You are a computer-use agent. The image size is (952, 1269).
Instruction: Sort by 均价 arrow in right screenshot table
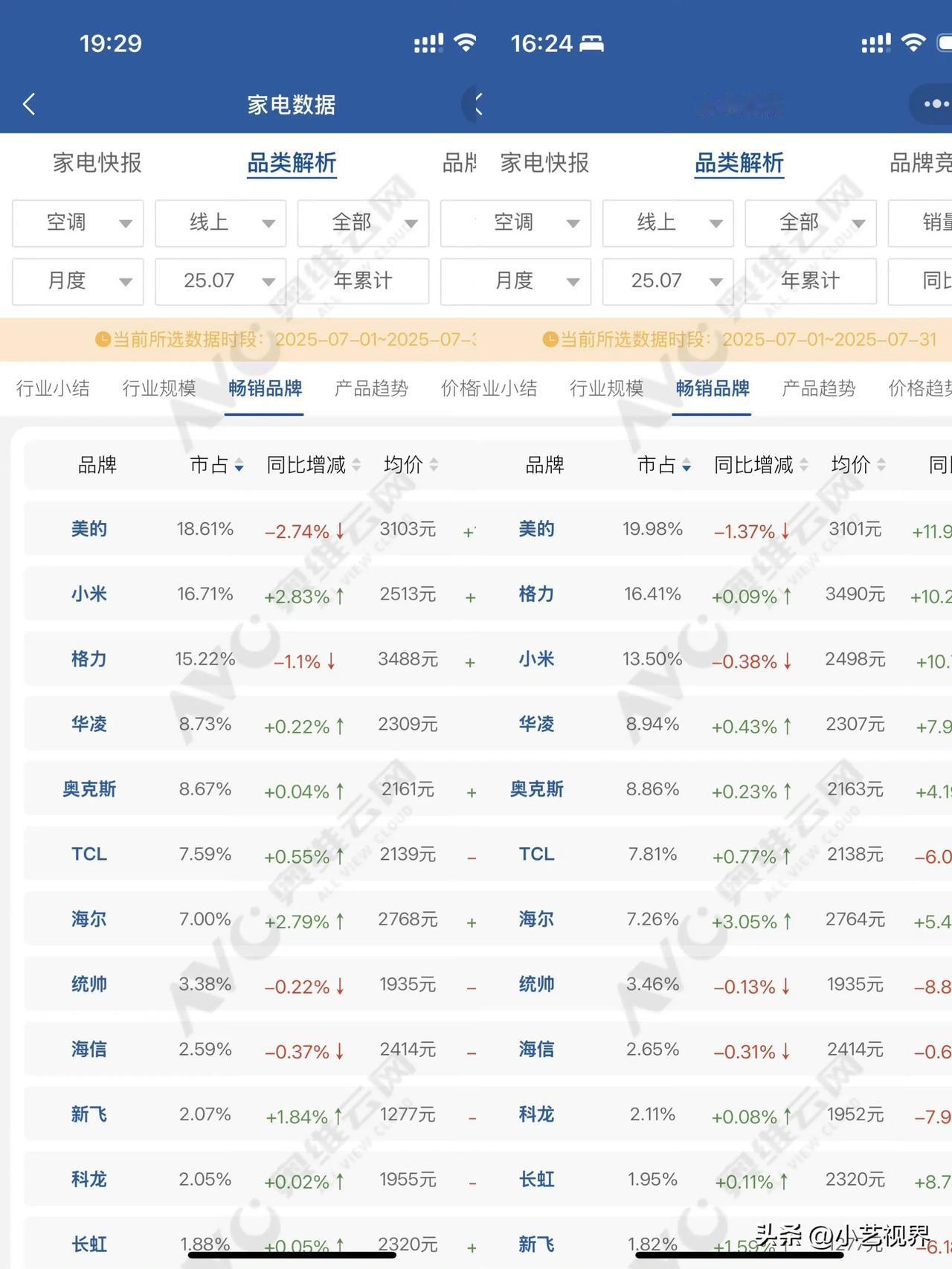881,466
